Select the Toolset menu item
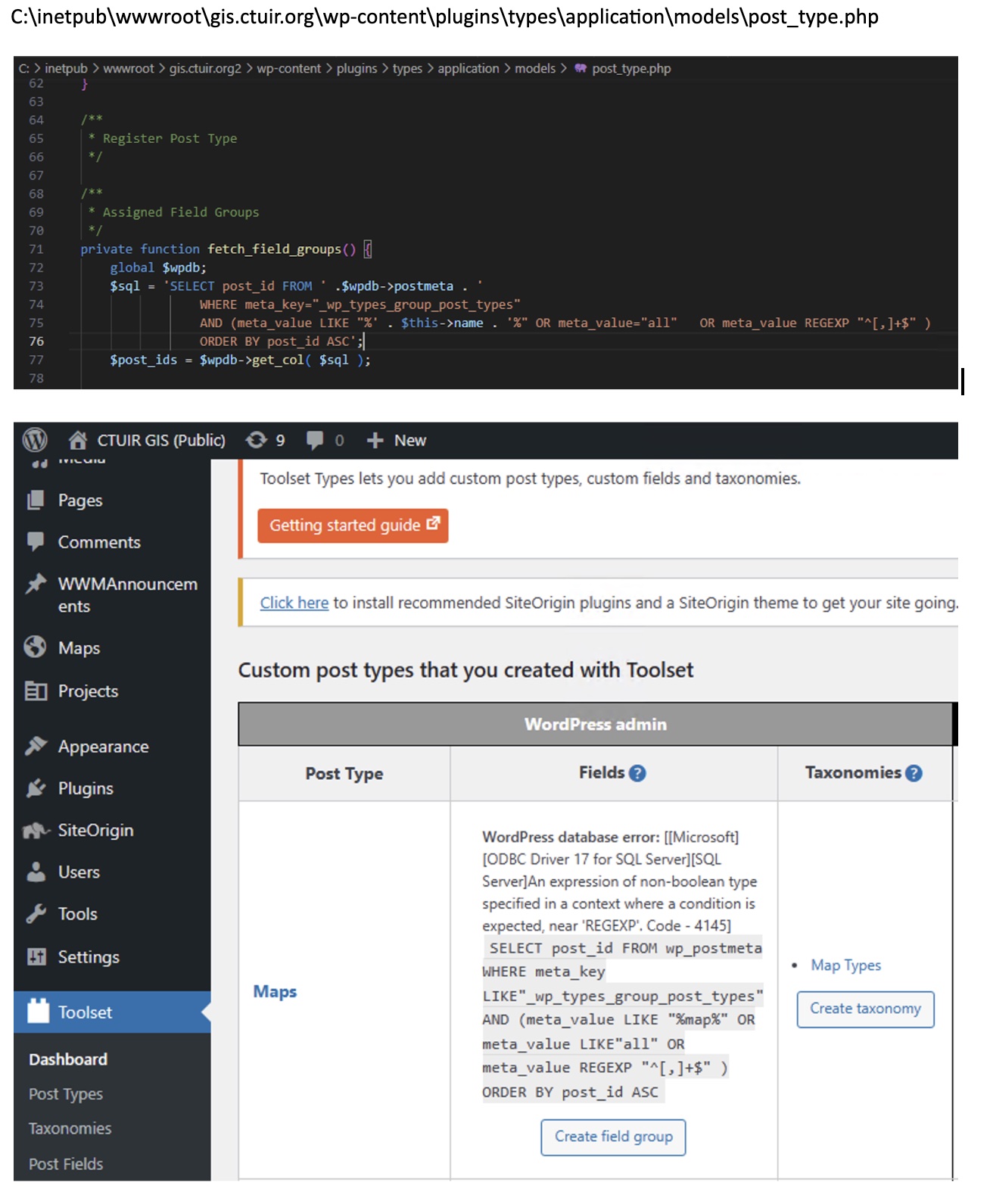 click(x=112, y=1012)
